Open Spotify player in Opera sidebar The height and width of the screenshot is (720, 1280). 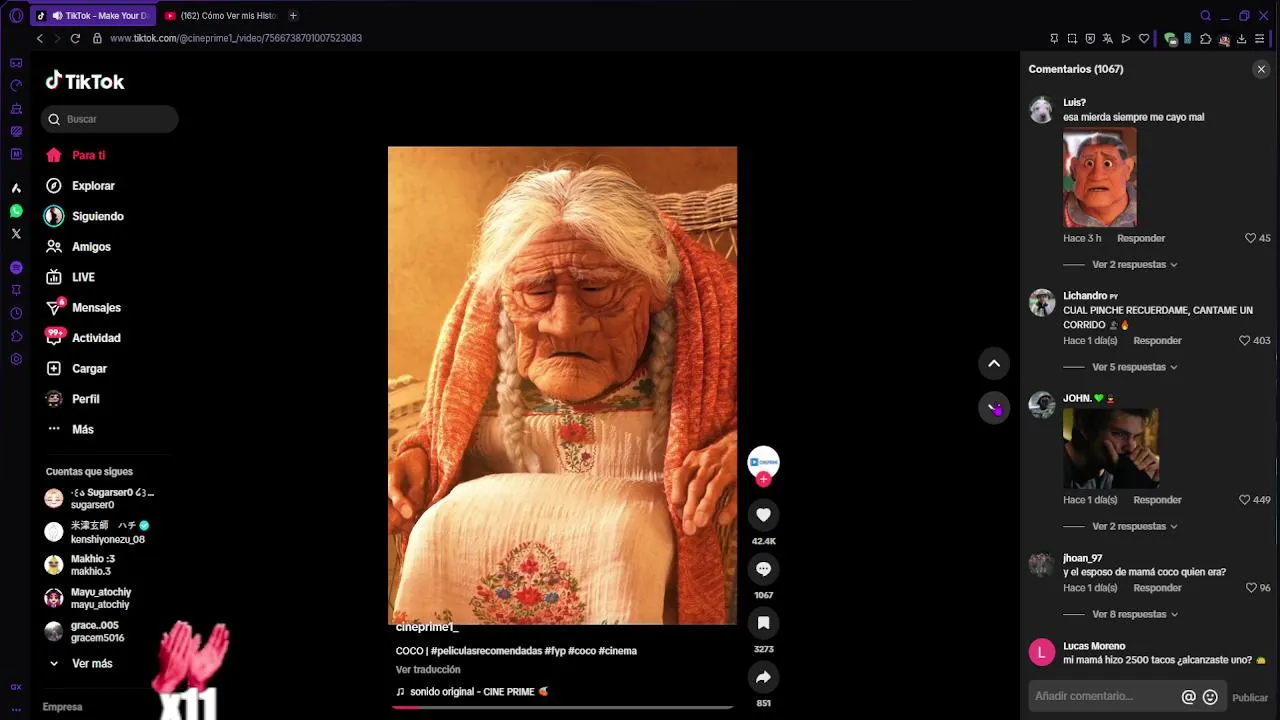coord(16,267)
